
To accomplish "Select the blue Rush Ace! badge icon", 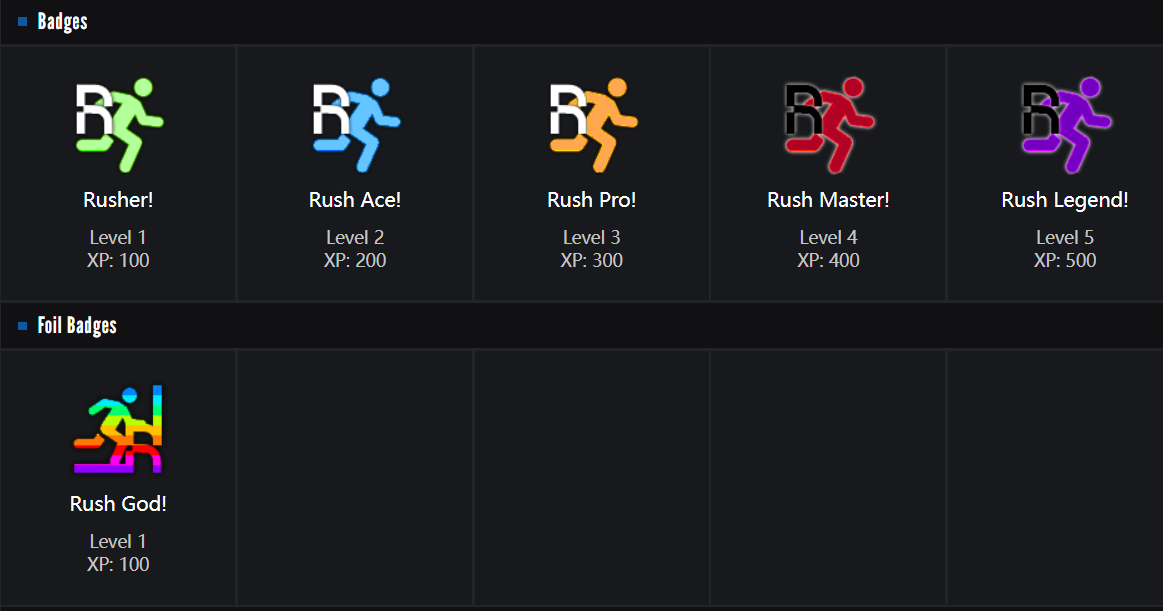I will 356,125.
